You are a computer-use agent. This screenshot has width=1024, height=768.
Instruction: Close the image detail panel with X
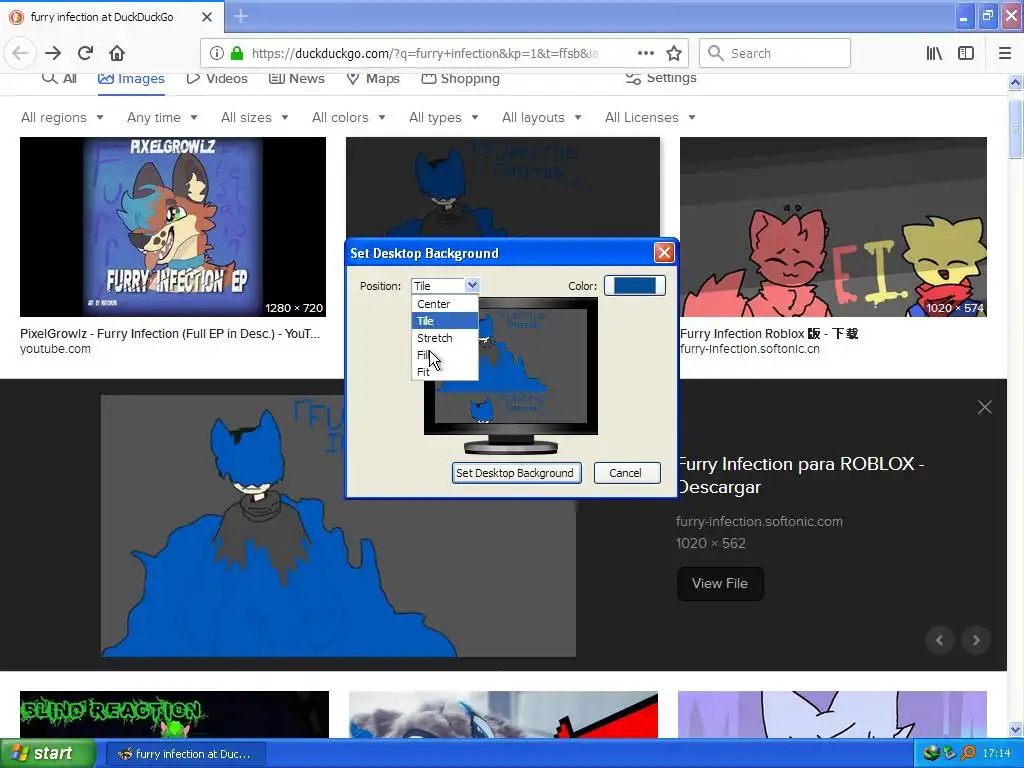click(985, 408)
